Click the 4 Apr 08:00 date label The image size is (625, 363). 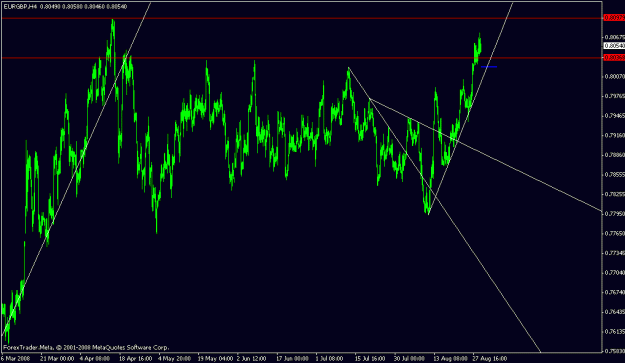coord(94,358)
